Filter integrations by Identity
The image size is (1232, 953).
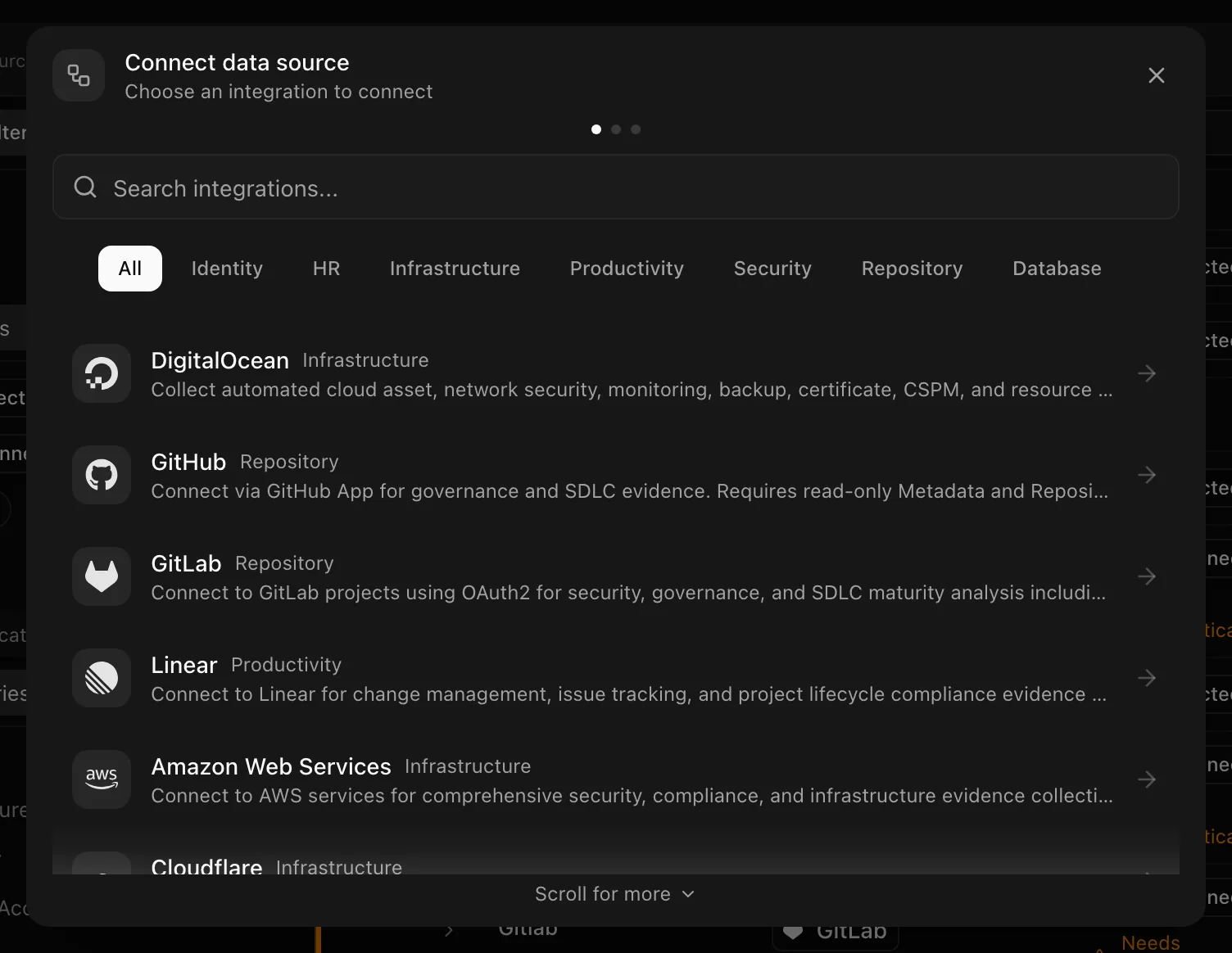coord(227,269)
